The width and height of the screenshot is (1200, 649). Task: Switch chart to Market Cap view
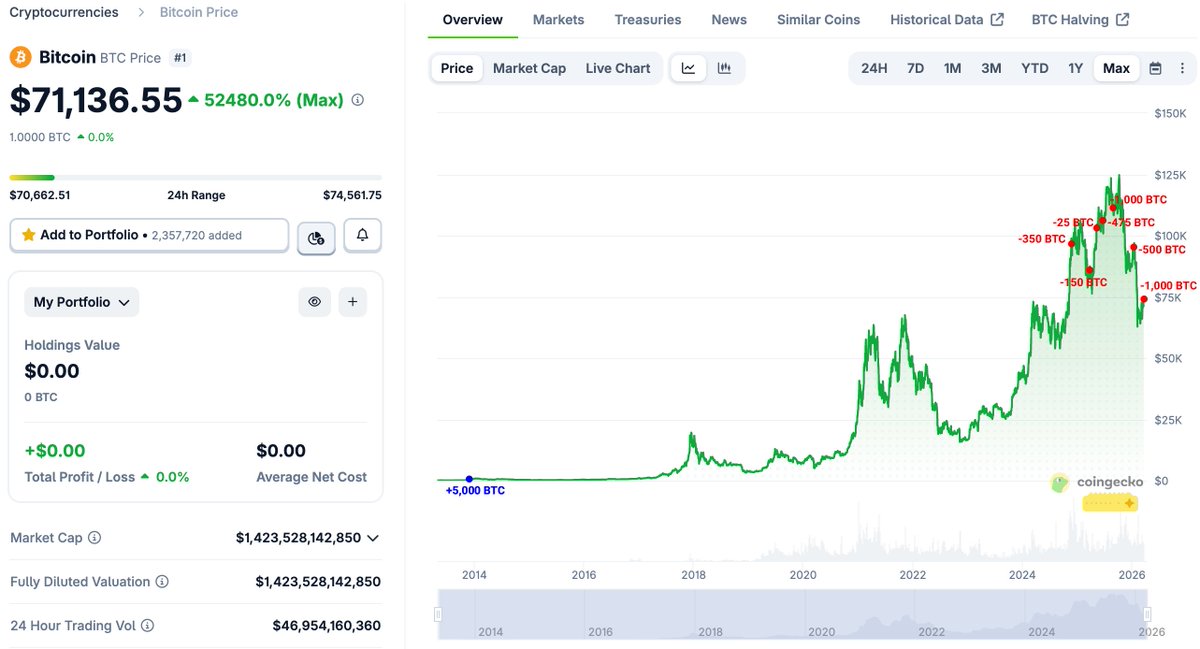(x=529, y=68)
